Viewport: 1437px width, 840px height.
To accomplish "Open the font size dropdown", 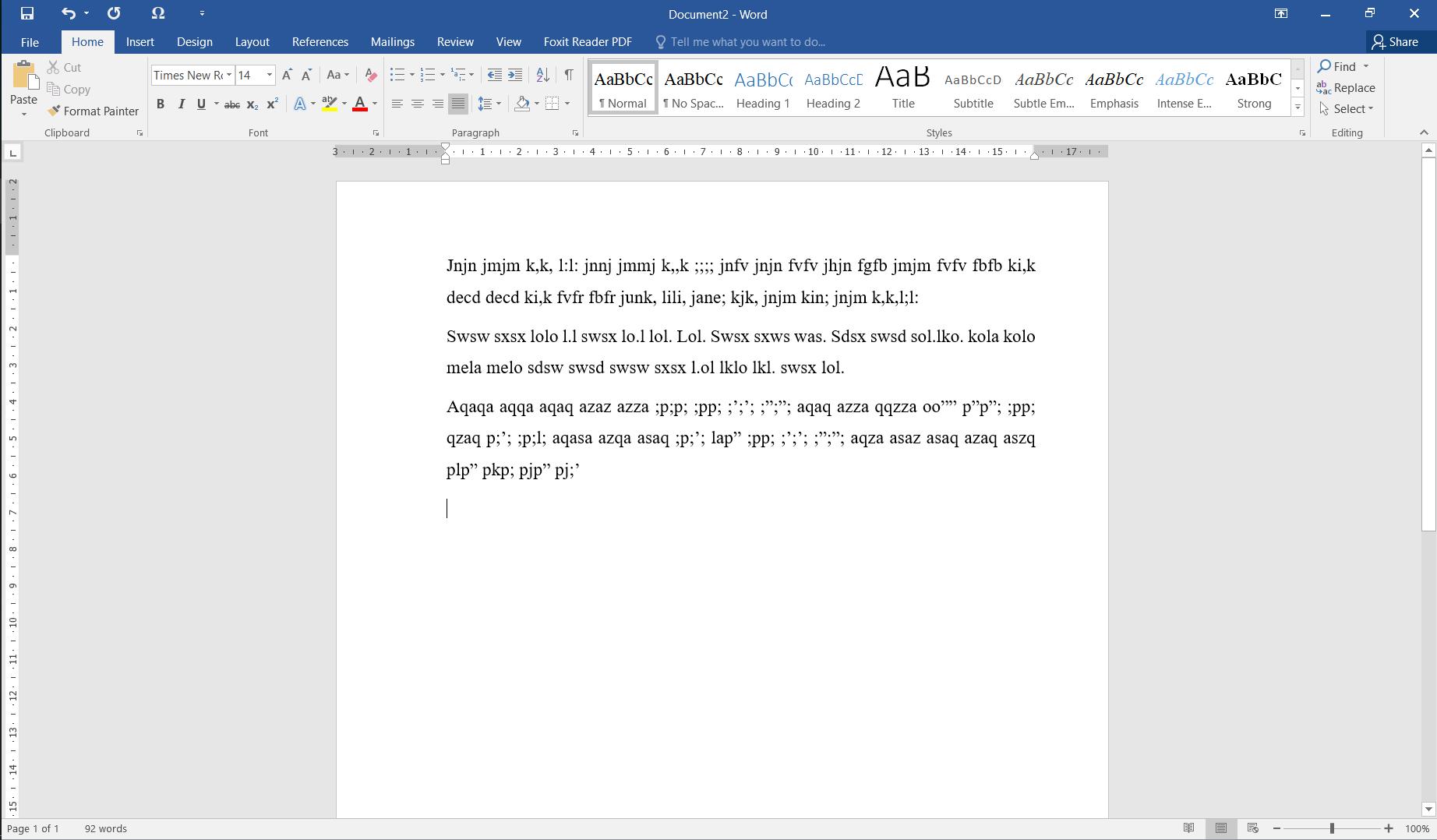I will [270, 76].
